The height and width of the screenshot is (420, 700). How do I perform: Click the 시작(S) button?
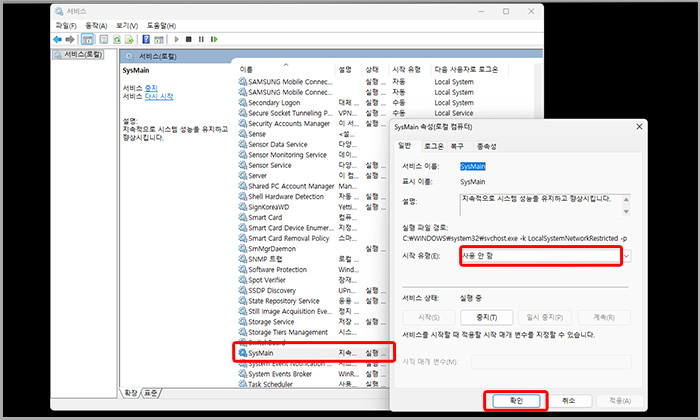coord(429,317)
